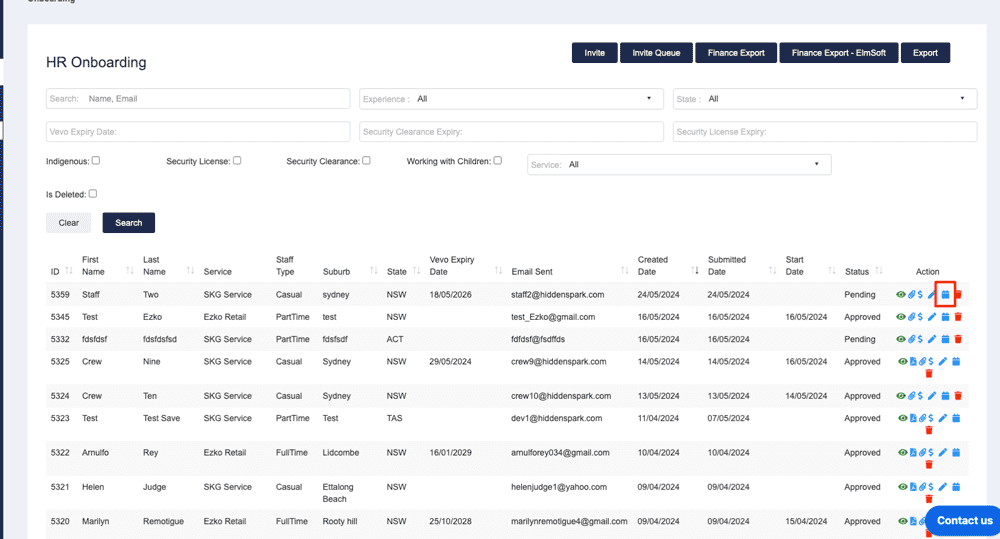View Crew Ten record with eye icon
This screenshot has height=539, width=1000.
click(901, 396)
